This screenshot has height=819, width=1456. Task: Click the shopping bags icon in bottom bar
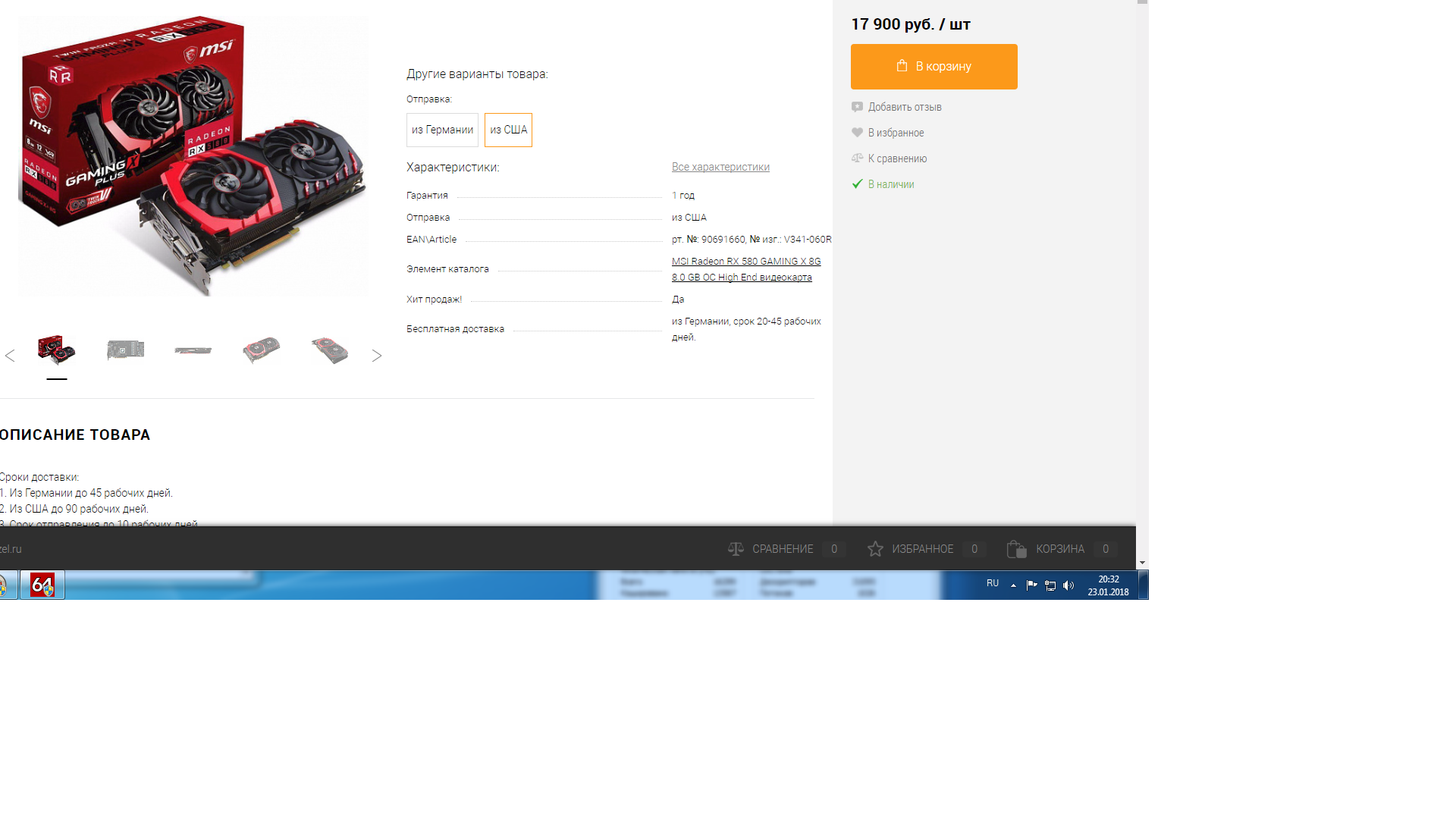pyautogui.click(x=1016, y=549)
